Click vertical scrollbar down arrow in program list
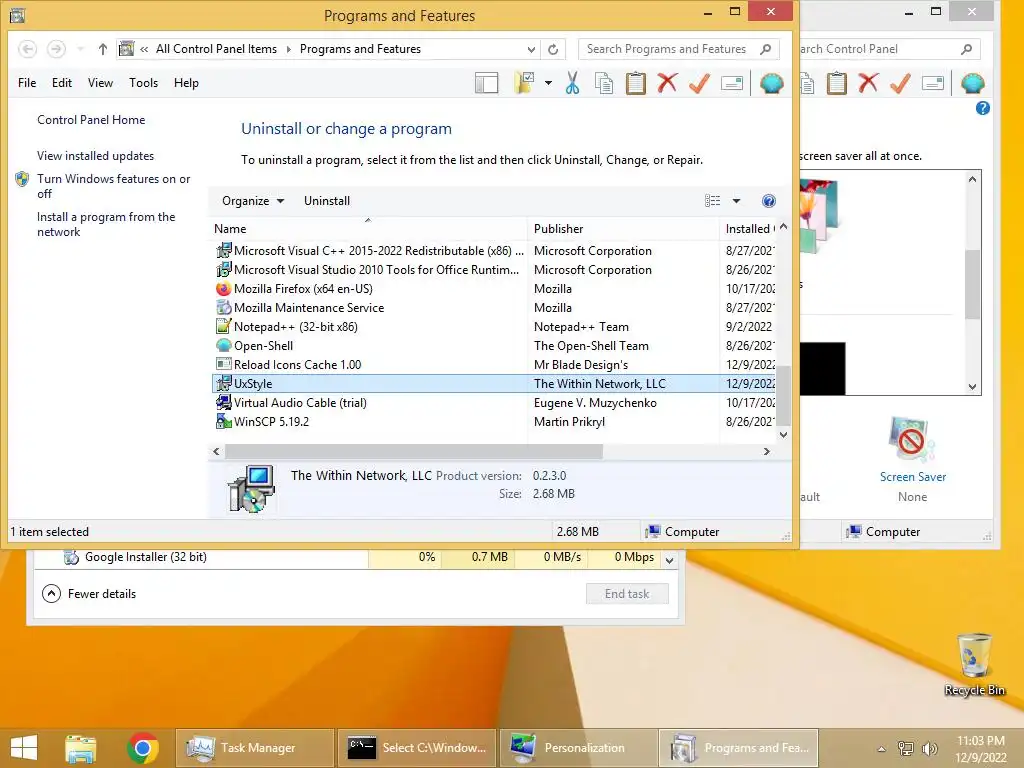The width and height of the screenshot is (1024, 768). 783,435
